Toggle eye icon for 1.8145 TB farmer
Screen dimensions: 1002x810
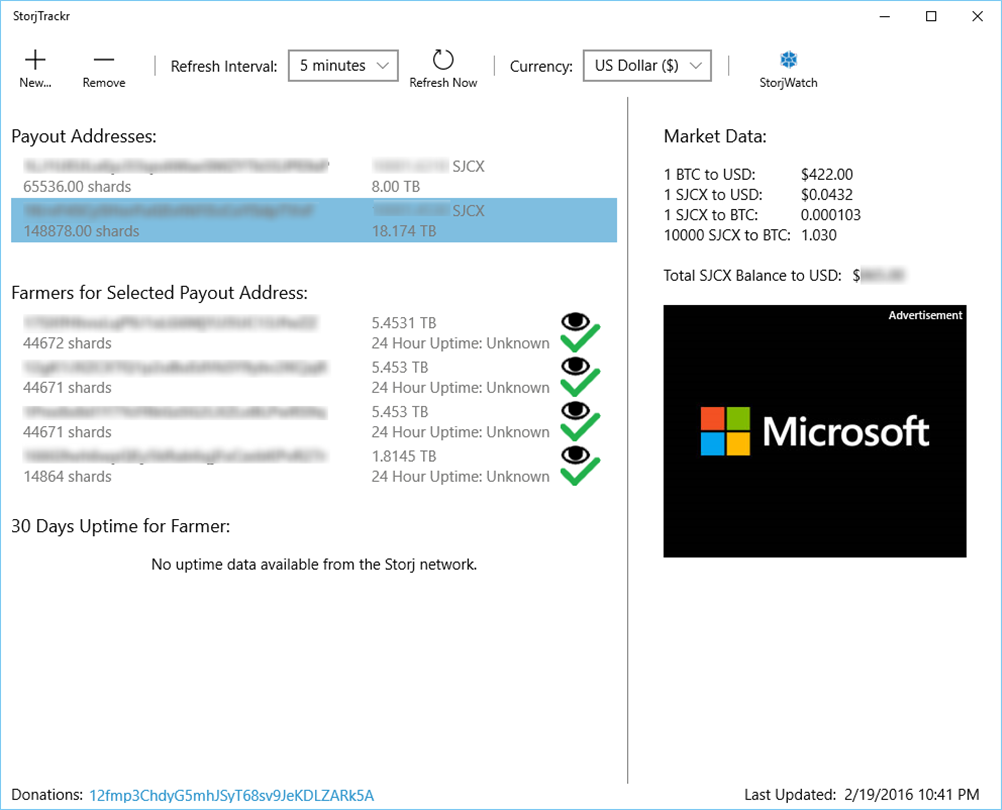(576, 455)
